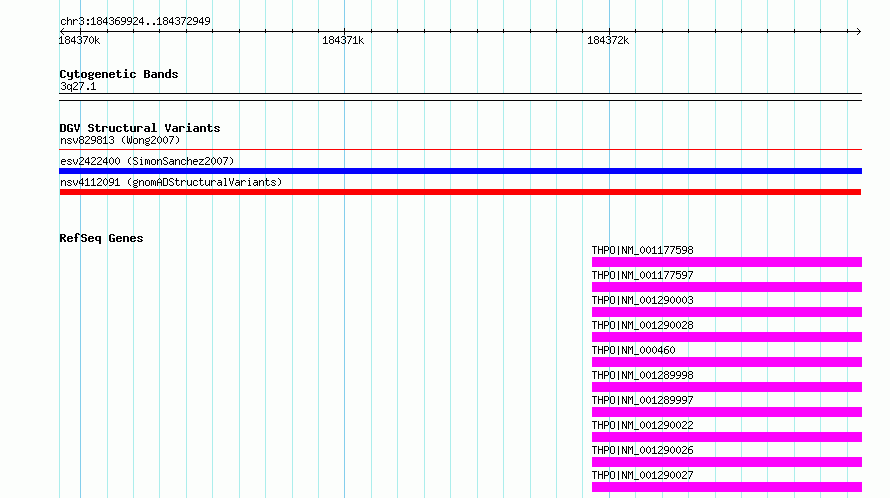
Task: Click the red nsv4112091 variant bar
Action: click(460, 192)
